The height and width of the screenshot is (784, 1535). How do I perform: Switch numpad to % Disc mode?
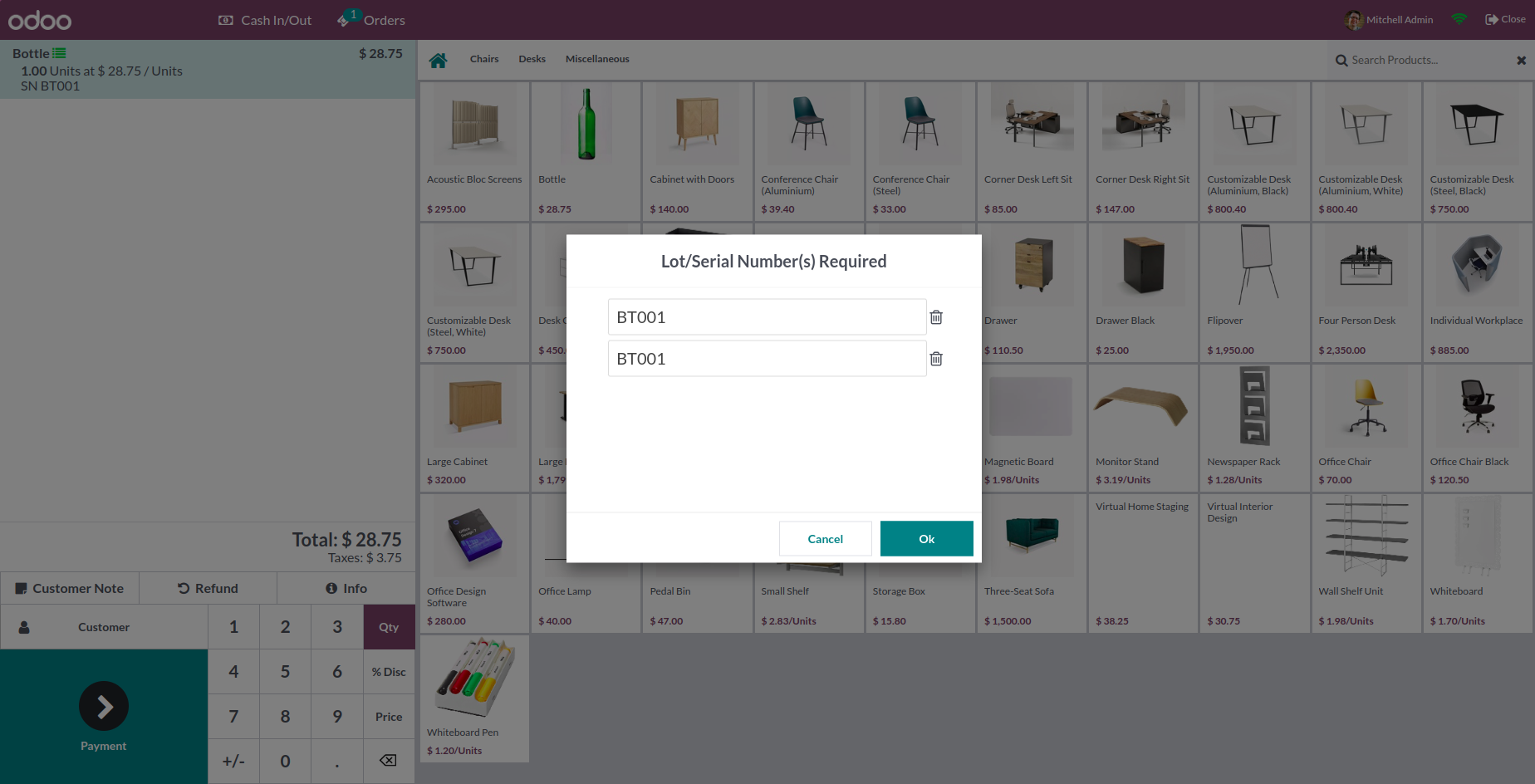point(389,672)
